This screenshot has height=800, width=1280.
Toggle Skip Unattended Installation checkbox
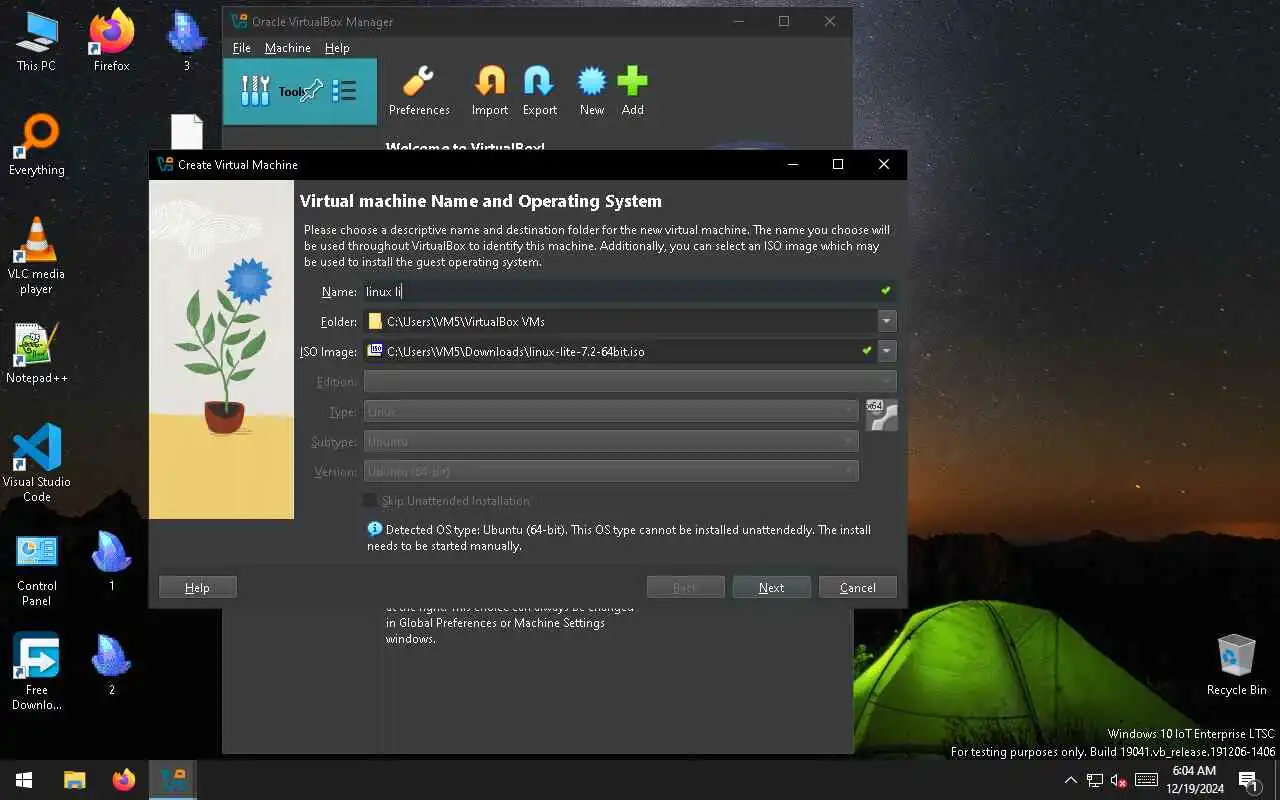coord(371,500)
